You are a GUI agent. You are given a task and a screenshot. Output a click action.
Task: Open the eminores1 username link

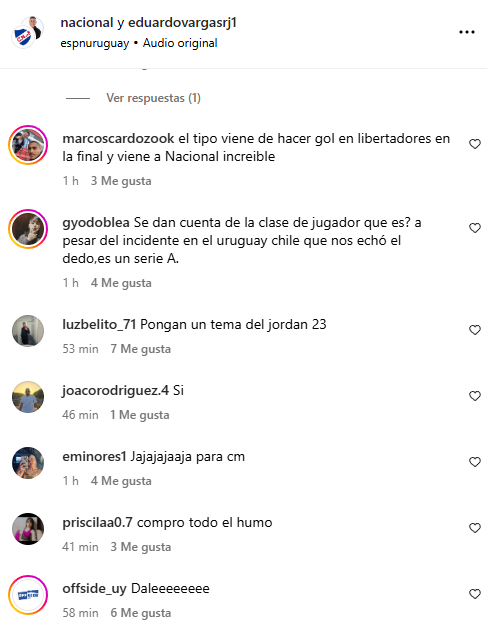tap(95, 457)
